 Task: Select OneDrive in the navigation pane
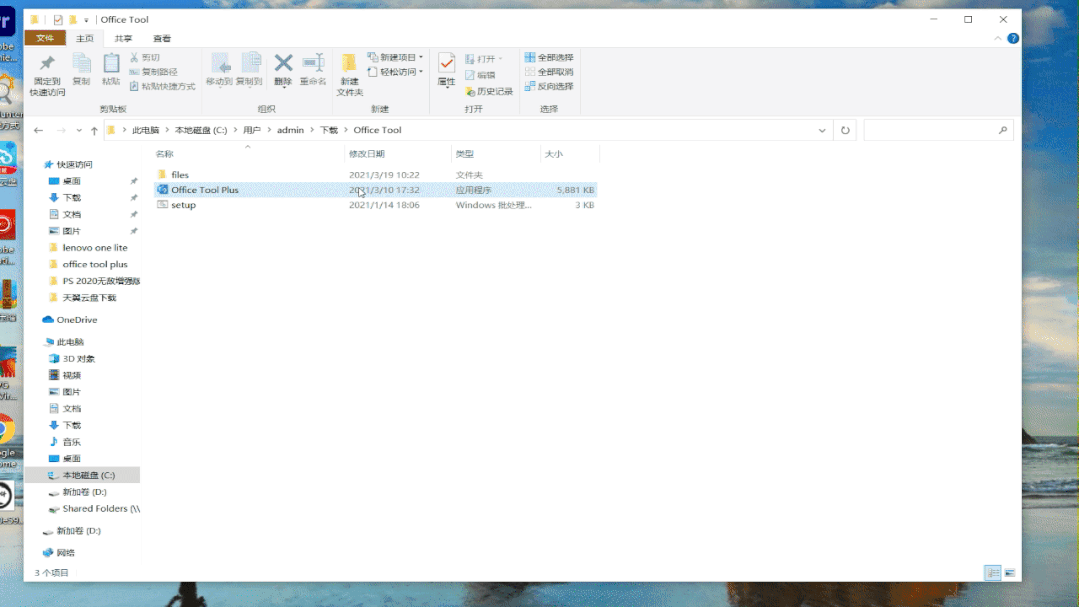pyautogui.click(x=76, y=320)
